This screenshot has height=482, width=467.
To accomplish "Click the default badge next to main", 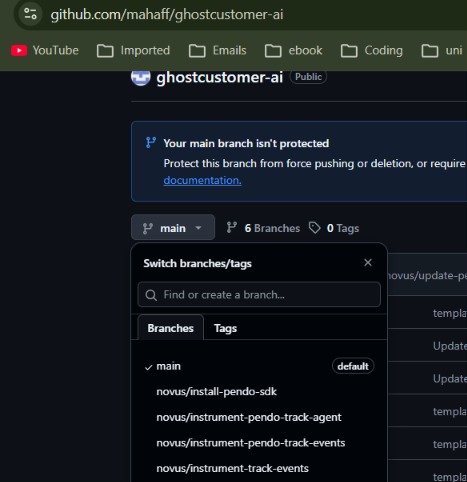I will [x=353, y=366].
